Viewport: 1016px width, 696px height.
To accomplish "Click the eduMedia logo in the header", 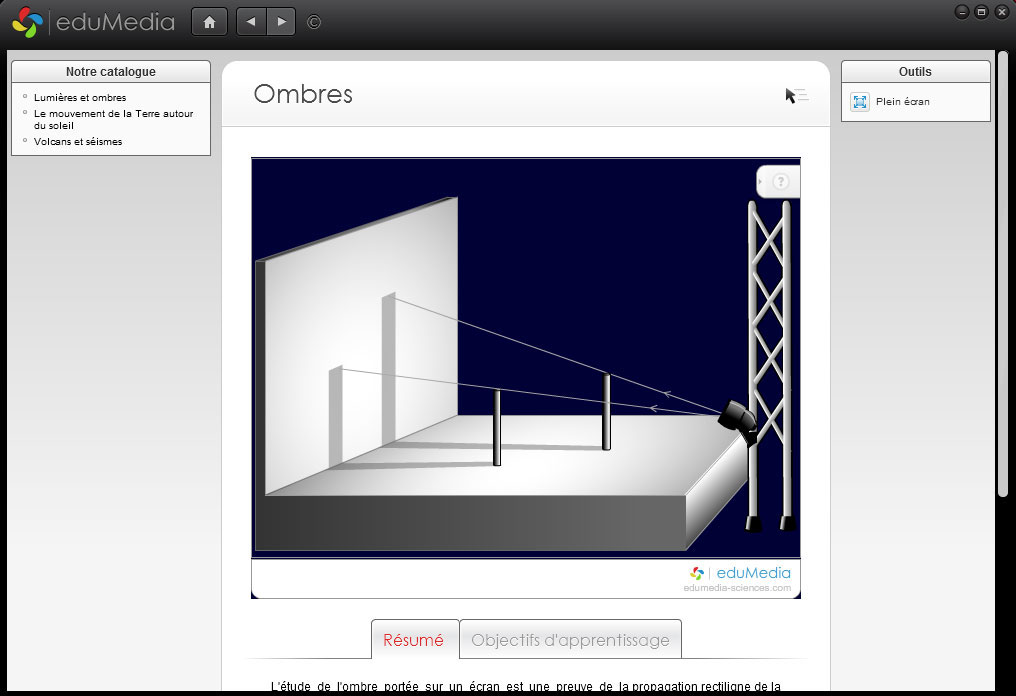I will click(x=94, y=22).
